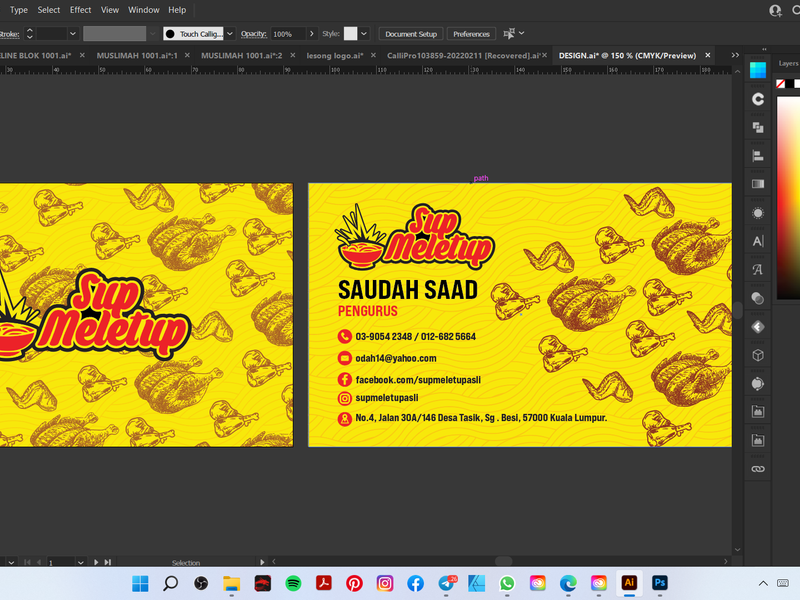Click the Preferences button
Image resolution: width=800 pixels, height=600 pixels.
click(x=471, y=34)
